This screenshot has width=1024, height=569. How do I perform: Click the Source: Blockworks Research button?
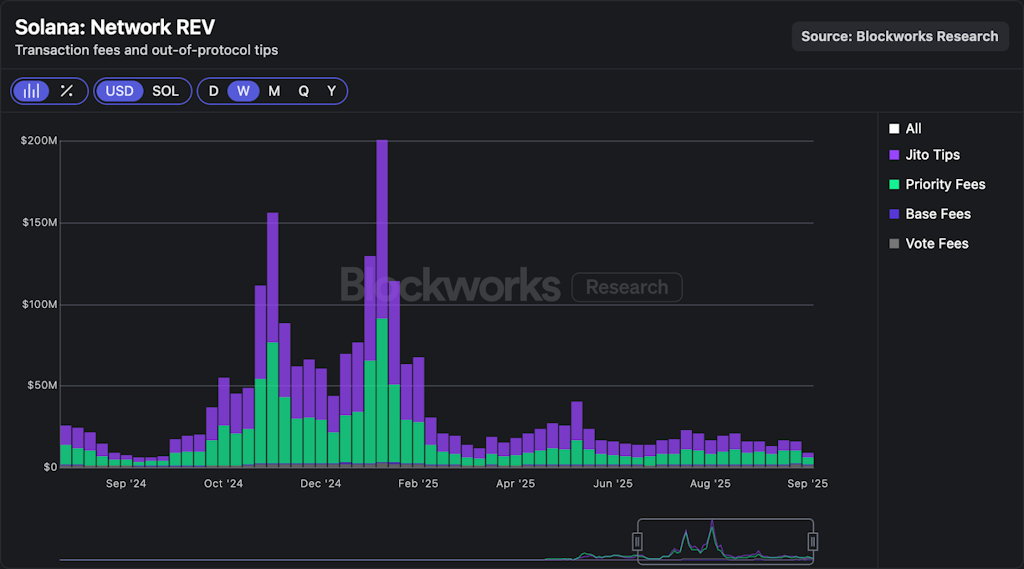[x=900, y=37]
